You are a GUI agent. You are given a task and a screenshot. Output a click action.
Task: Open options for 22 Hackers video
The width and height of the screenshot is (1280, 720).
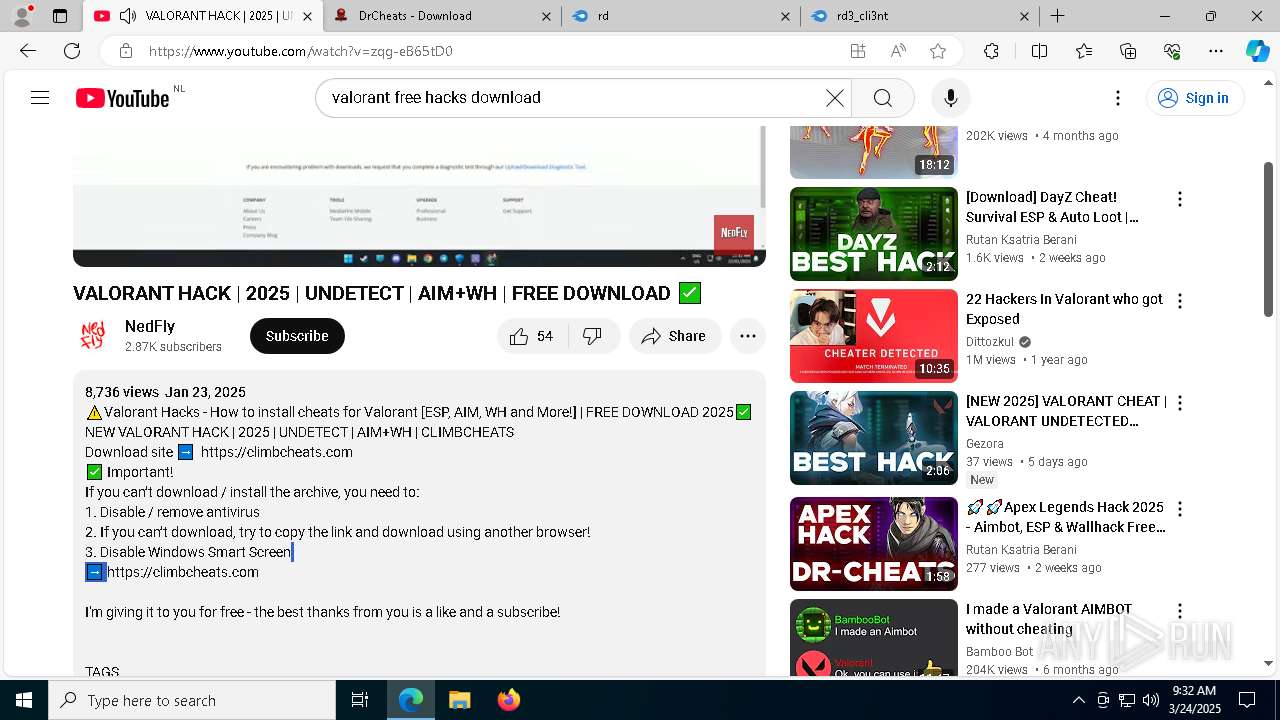coord(1179,301)
